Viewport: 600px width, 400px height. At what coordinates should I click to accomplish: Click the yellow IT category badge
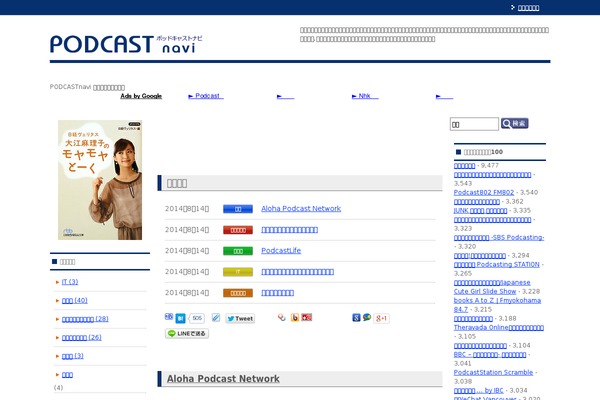click(x=238, y=272)
